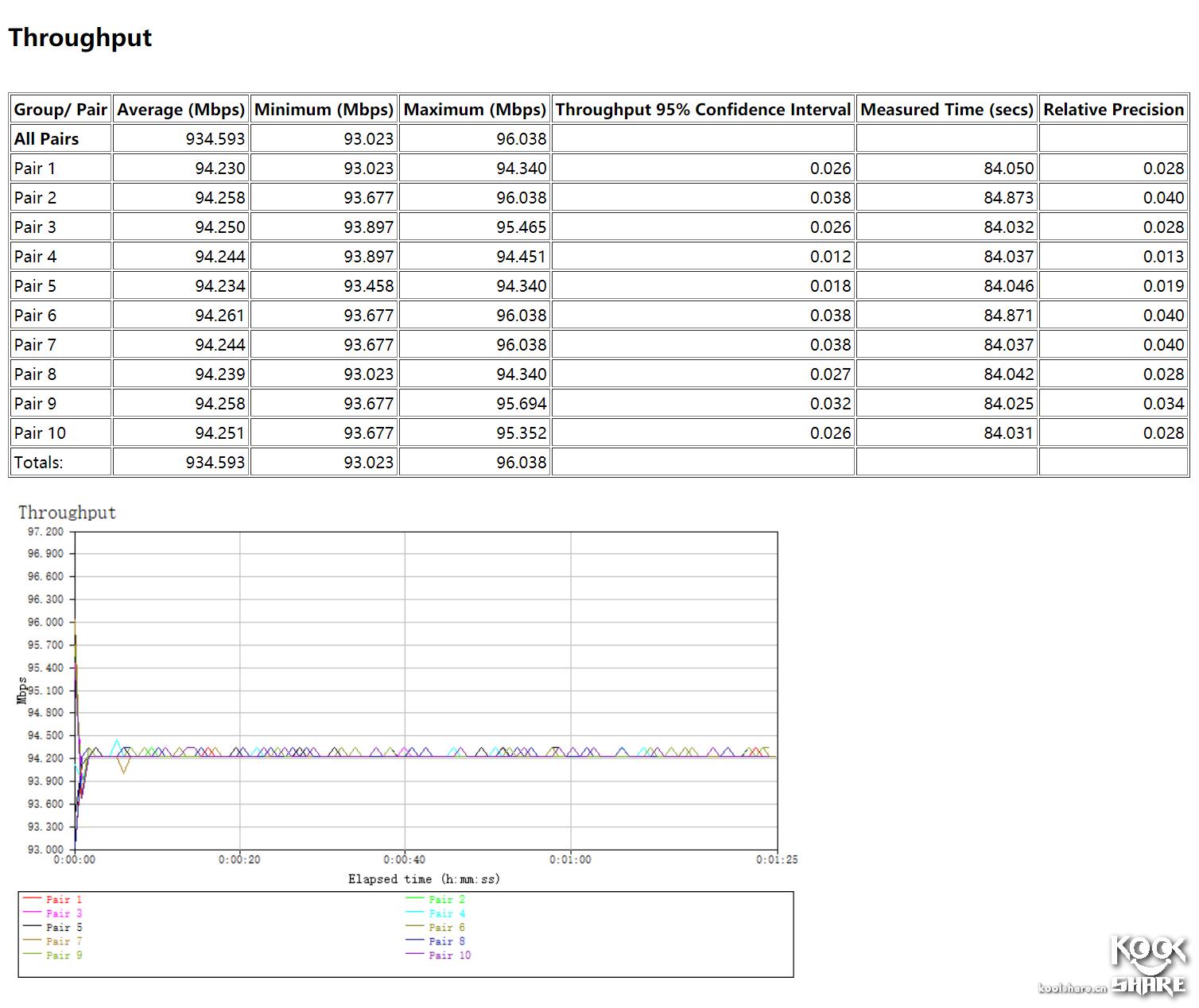Select the Minimum (Mbps) column header
This screenshot has width=1199, height=1008.
324,110
